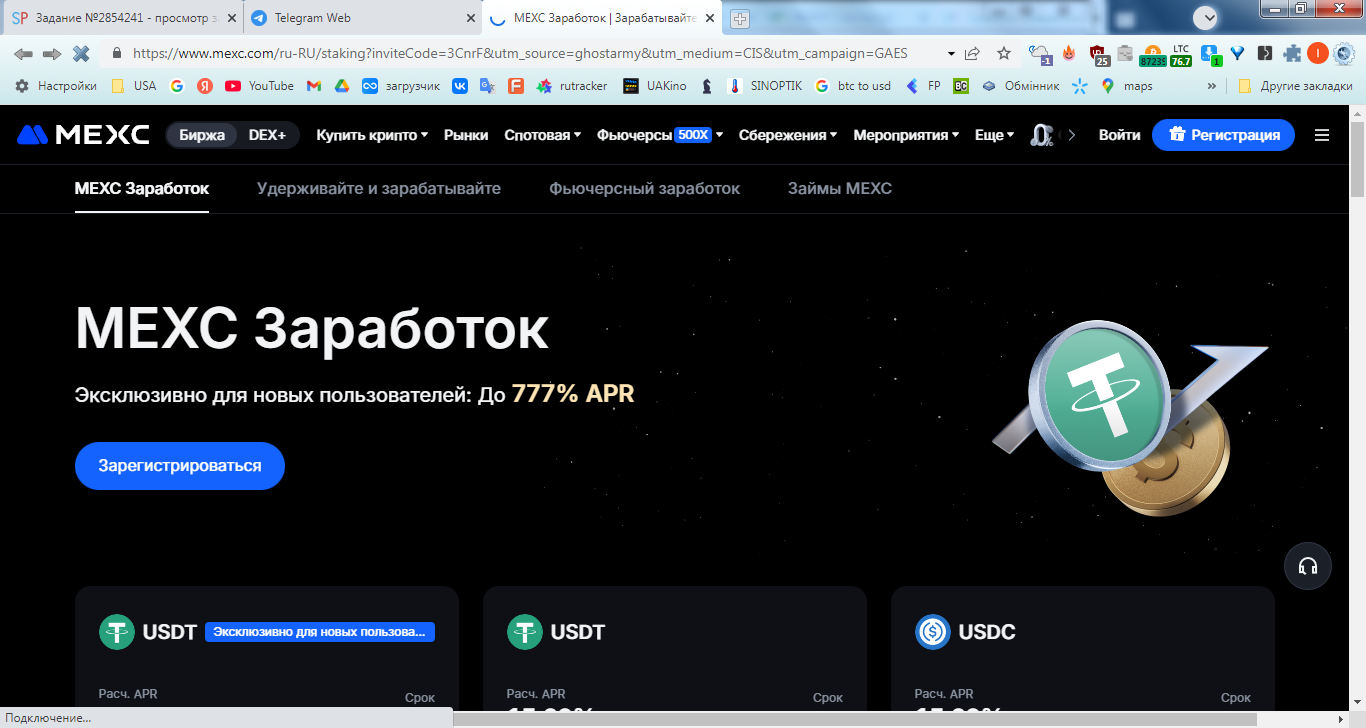The width and height of the screenshot is (1366, 728).
Task: Open the orange profile avatar
Action: click(1318, 54)
